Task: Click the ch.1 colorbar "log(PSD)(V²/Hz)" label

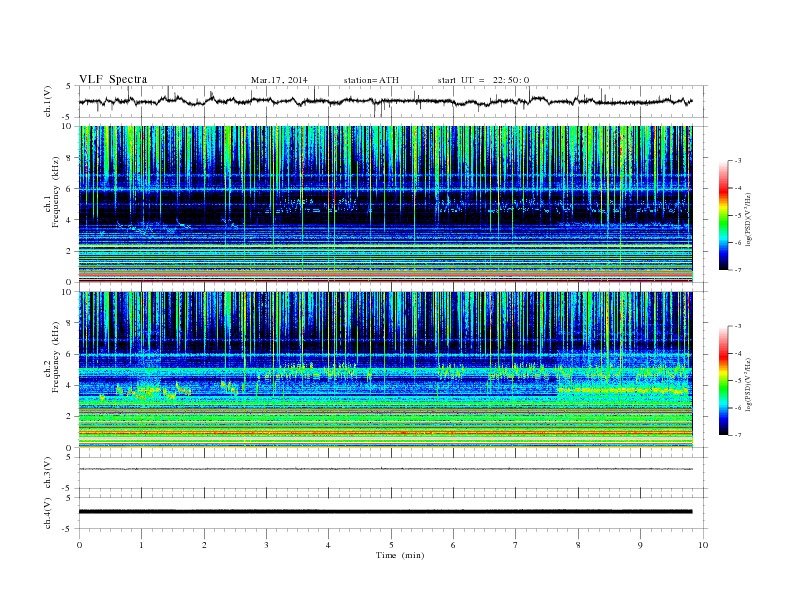Action: [749, 220]
